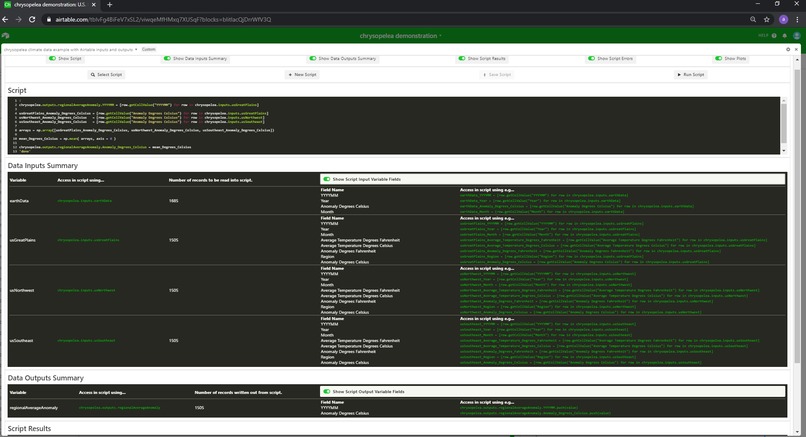Viewport: 806px width, 437px height.
Task: Toggle Show Script Output Variable Fields
Action: [326, 392]
